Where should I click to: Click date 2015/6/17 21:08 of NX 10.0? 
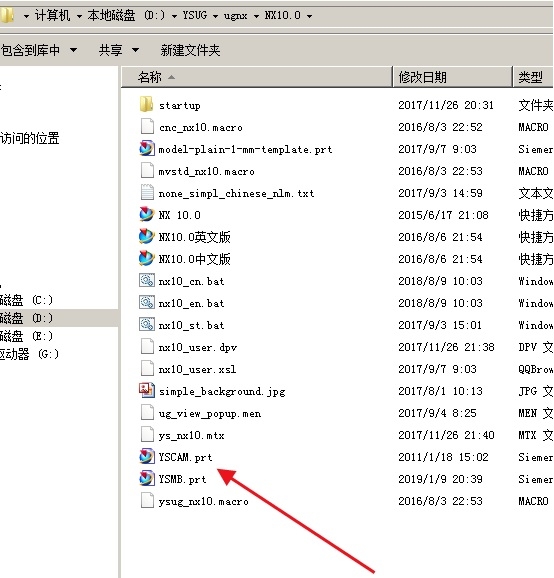(443, 215)
